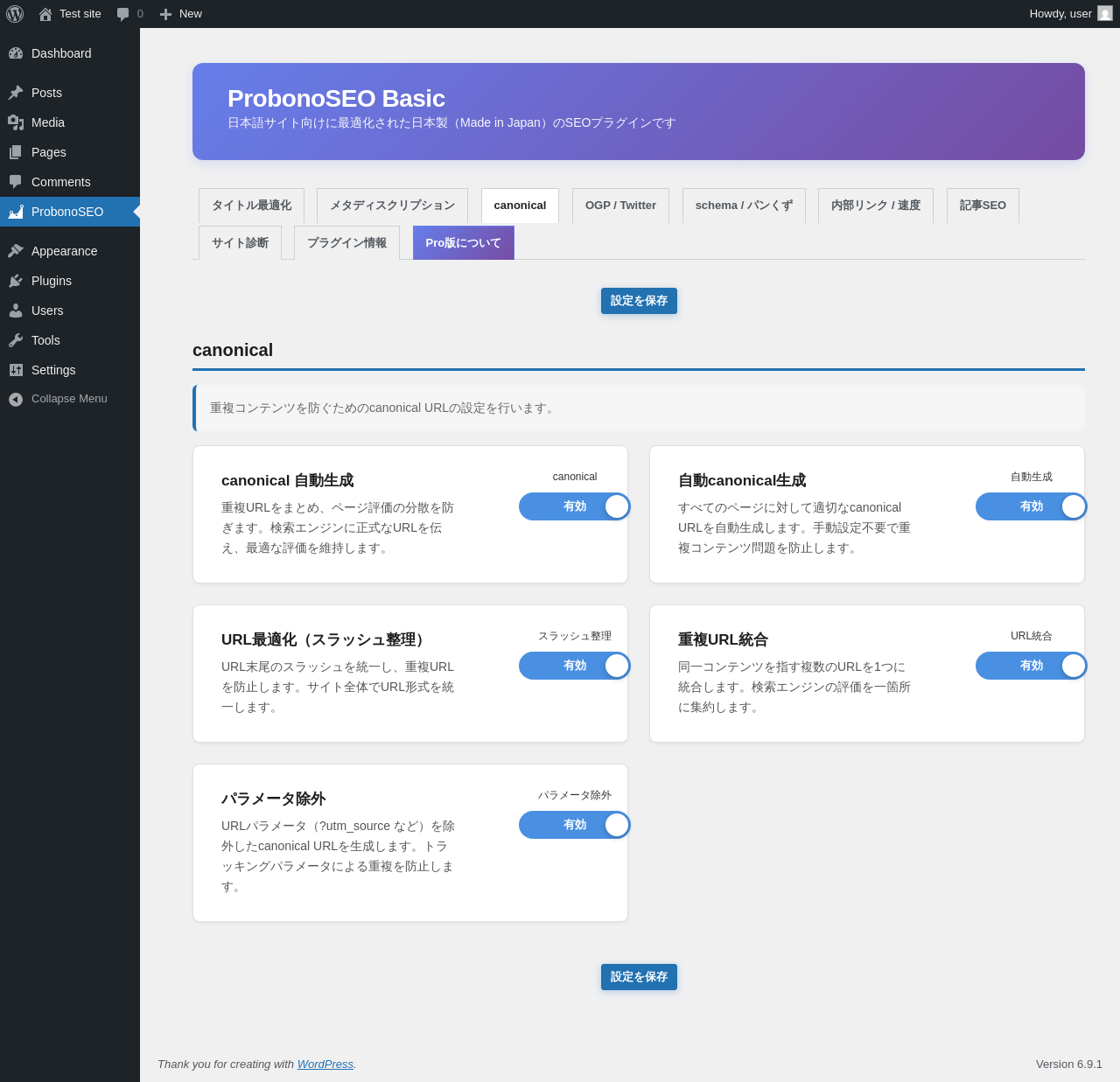
Task: Click the Test site home icon
Action: coord(45,14)
